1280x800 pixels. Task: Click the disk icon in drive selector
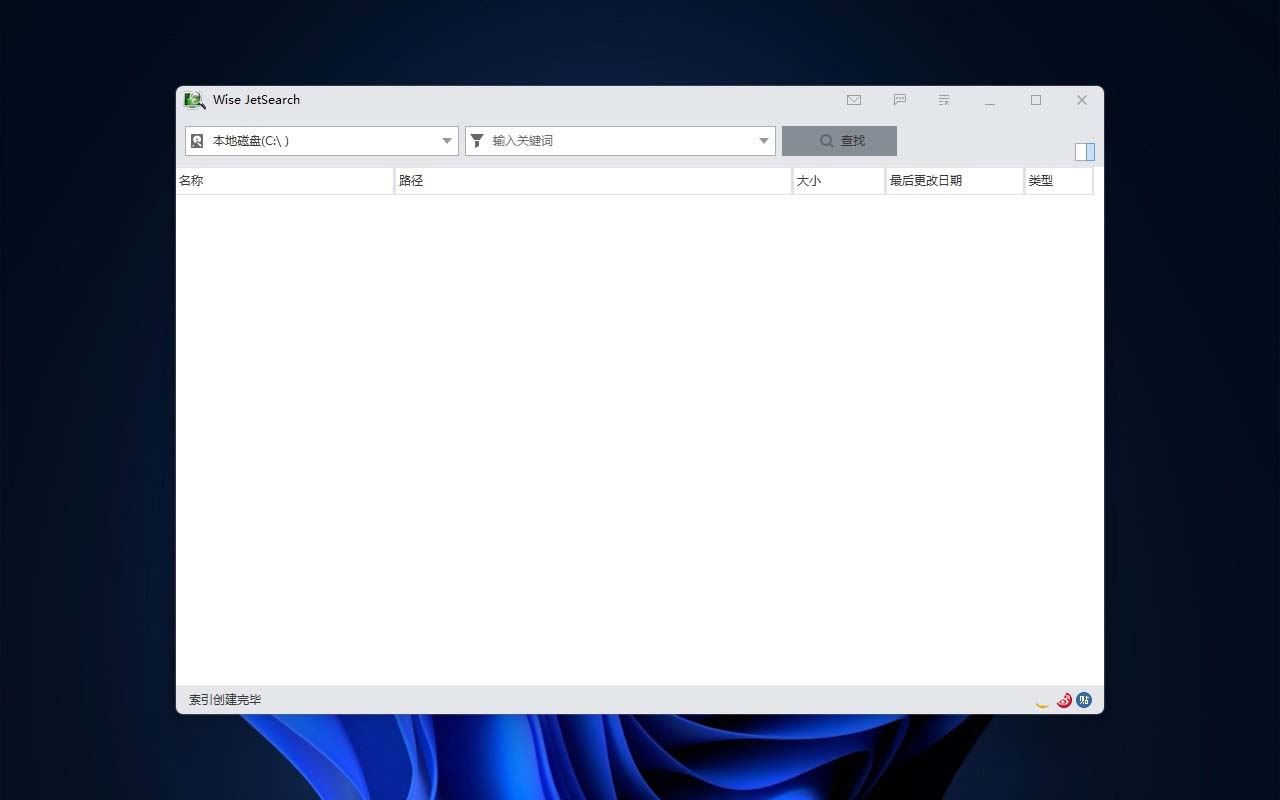pyautogui.click(x=198, y=141)
